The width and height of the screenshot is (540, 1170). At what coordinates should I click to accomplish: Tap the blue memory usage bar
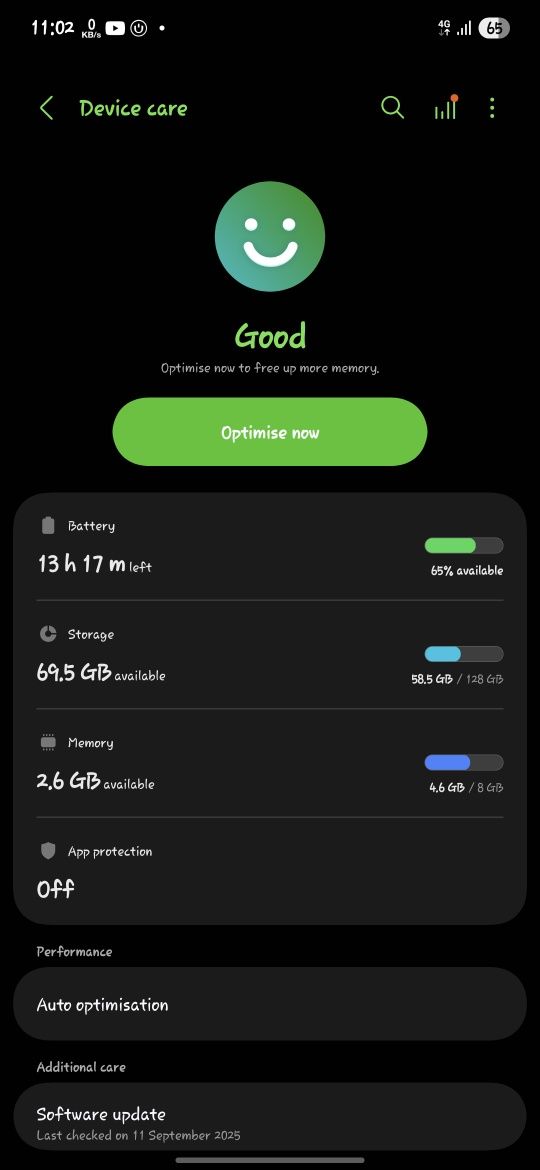(x=464, y=763)
